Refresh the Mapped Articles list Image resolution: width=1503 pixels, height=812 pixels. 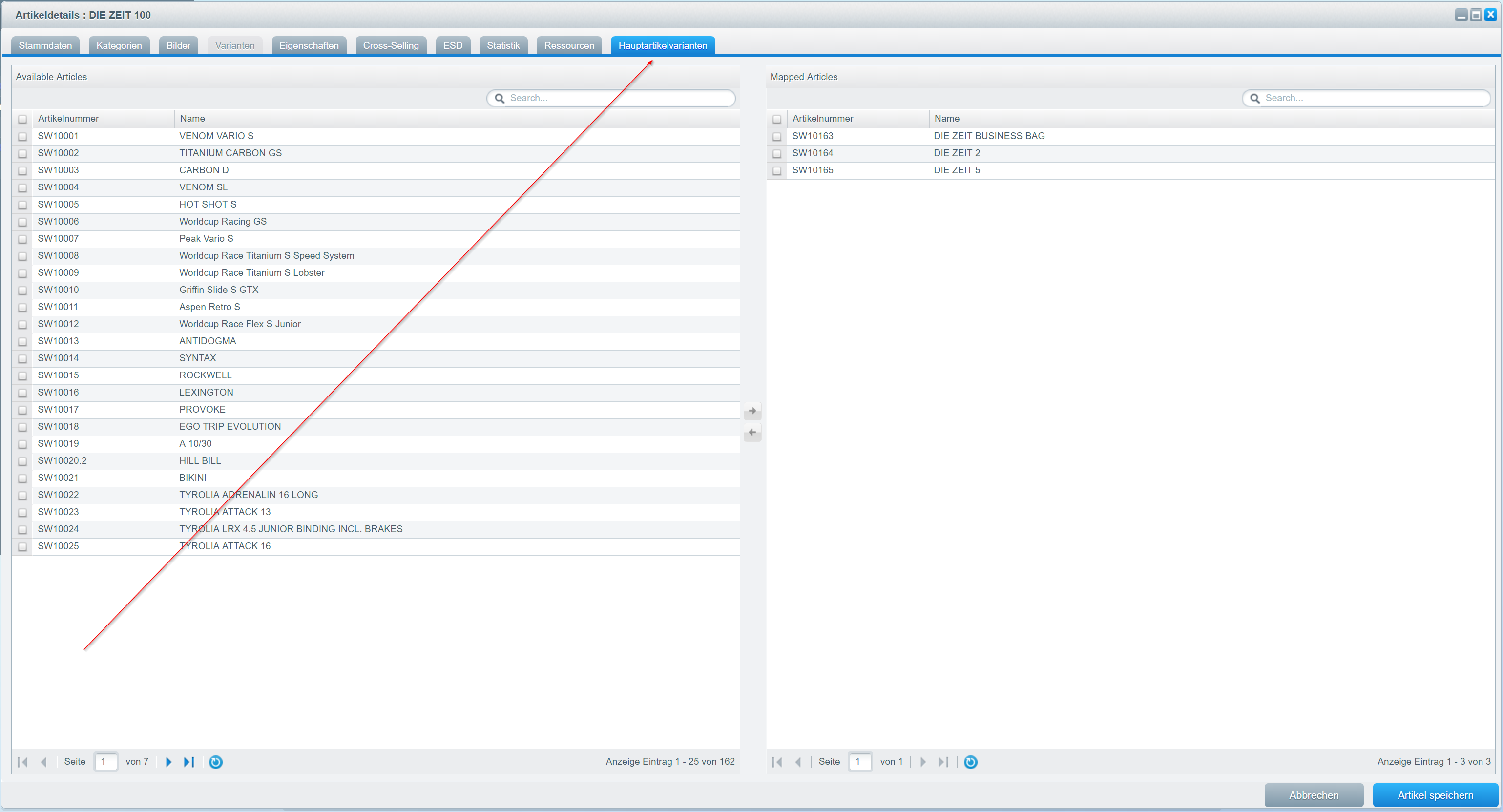[970, 762]
